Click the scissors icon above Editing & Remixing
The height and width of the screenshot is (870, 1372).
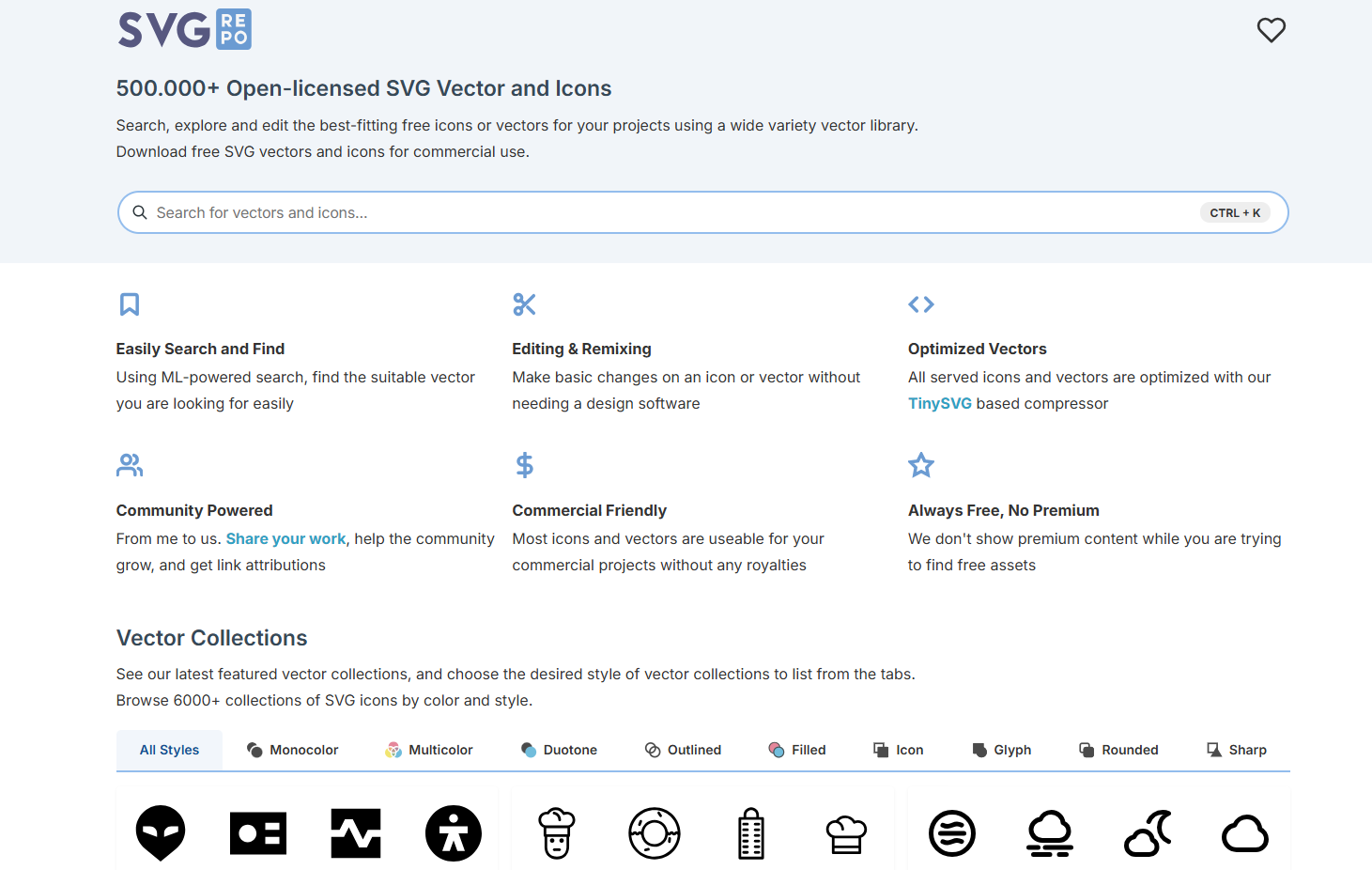pyautogui.click(x=524, y=304)
